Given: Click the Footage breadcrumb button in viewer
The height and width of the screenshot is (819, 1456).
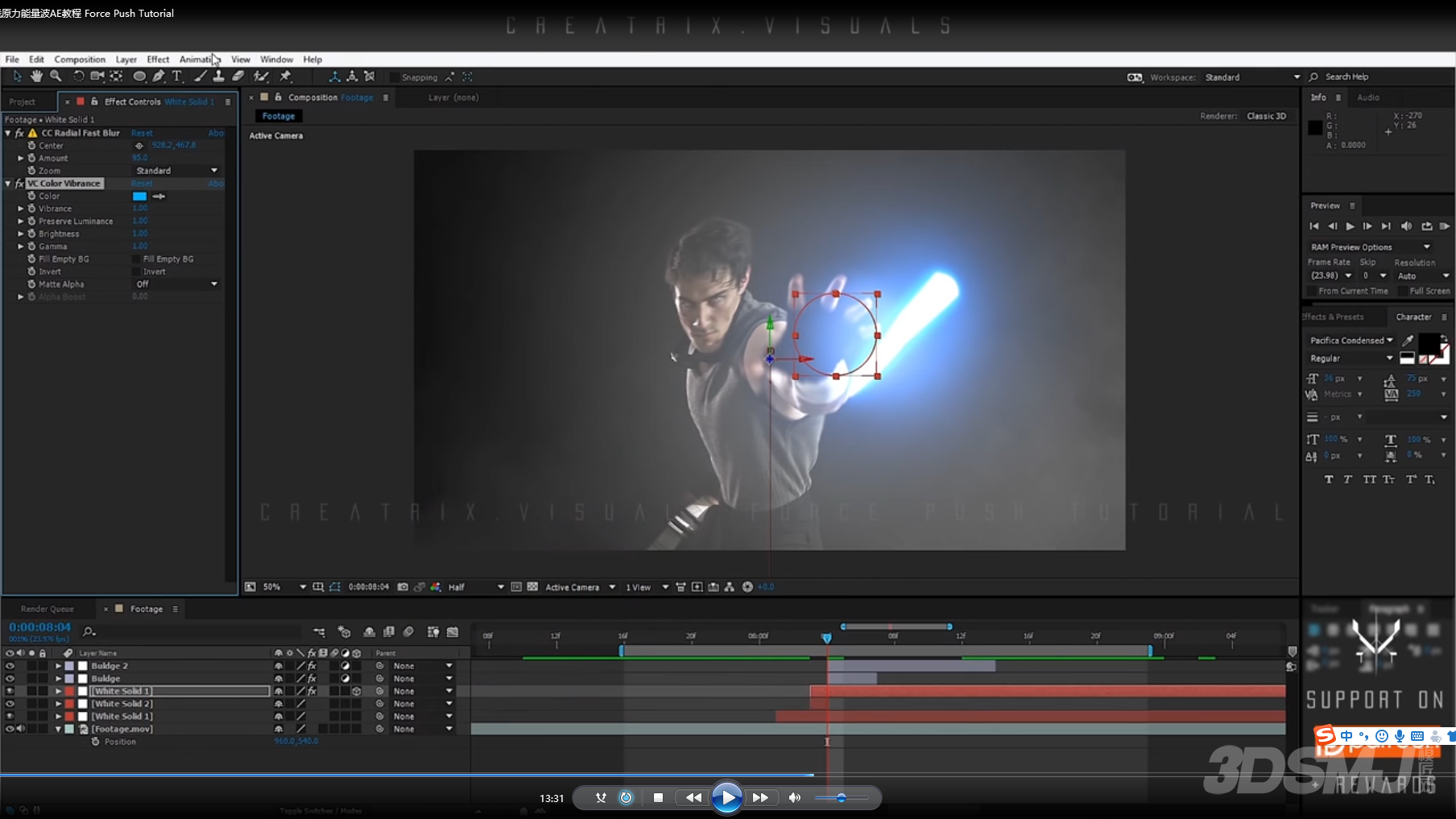Looking at the screenshot, I should [x=279, y=116].
